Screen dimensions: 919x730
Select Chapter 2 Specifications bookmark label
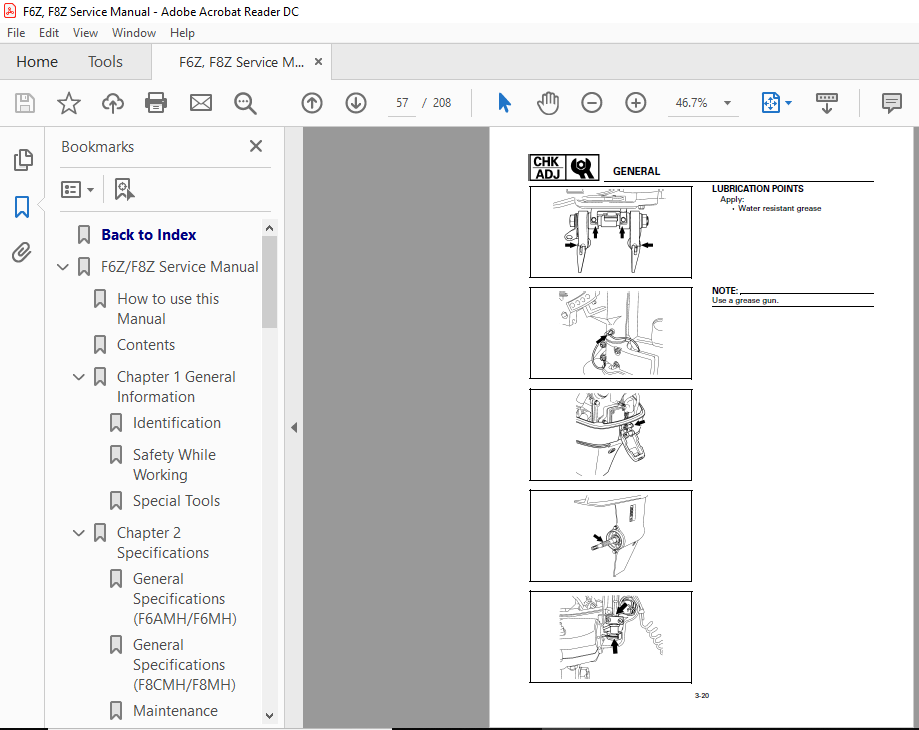click(x=162, y=543)
